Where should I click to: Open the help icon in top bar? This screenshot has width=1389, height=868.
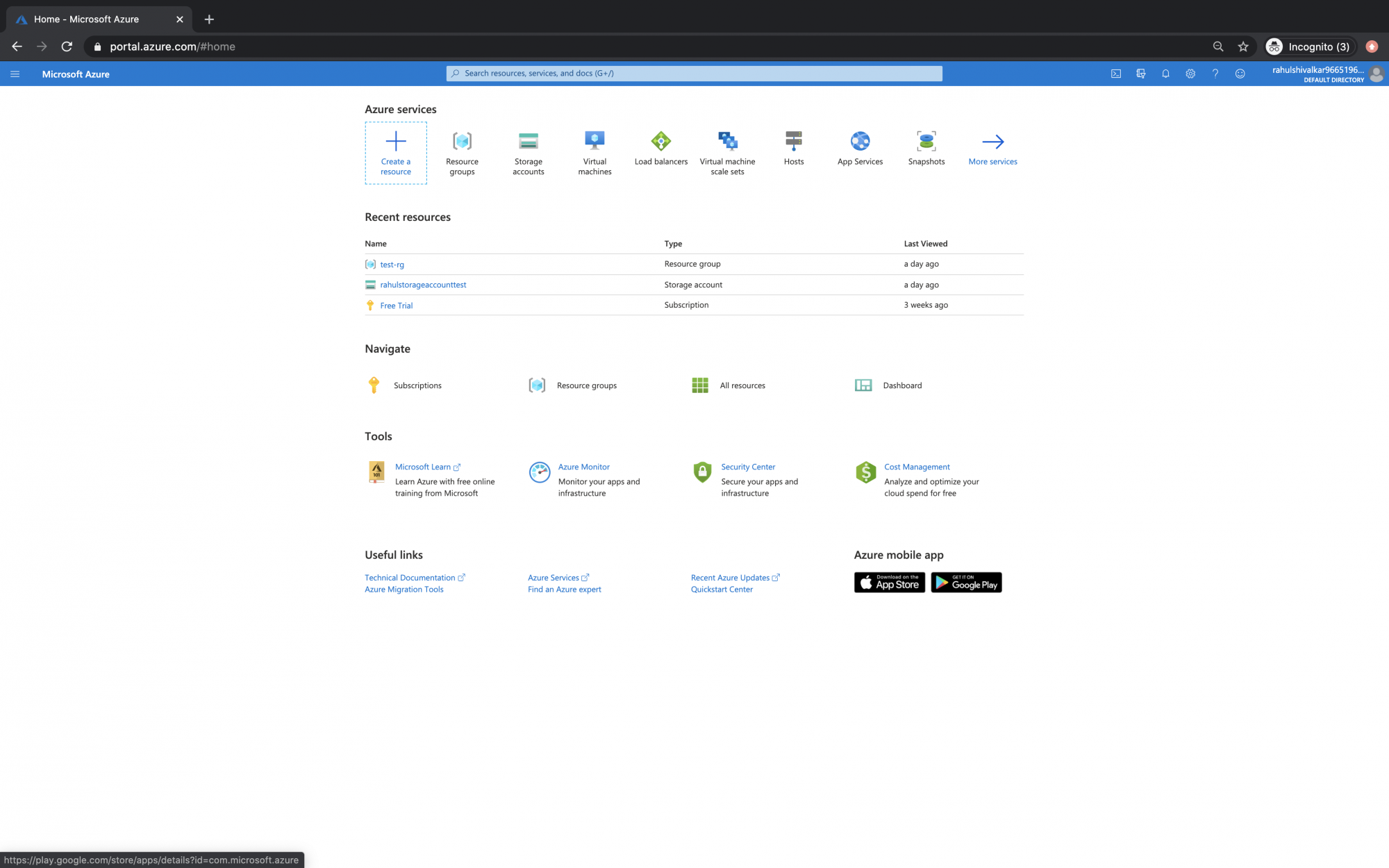pyautogui.click(x=1215, y=74)
